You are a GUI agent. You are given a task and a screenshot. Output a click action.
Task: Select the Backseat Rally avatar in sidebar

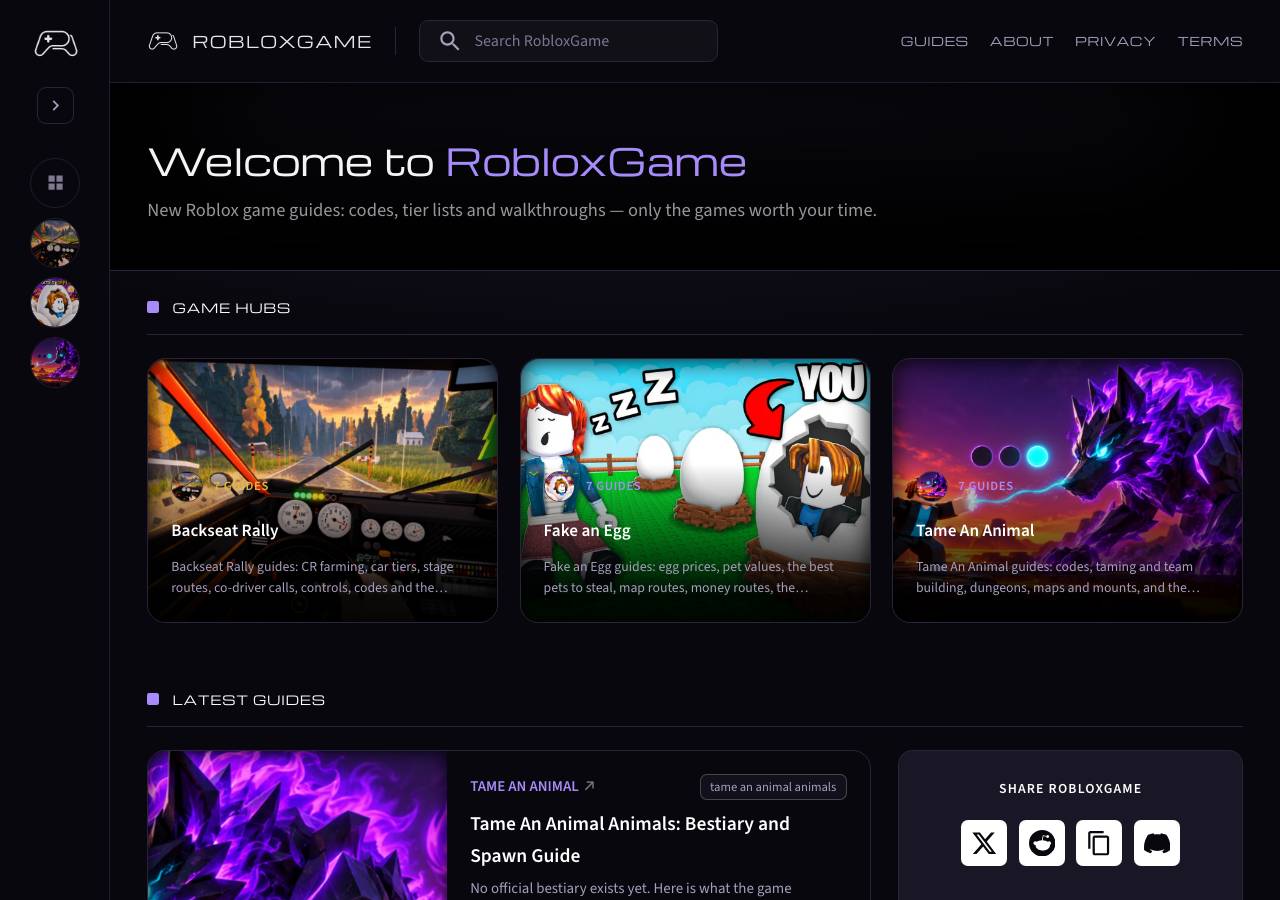pos(55,244)
